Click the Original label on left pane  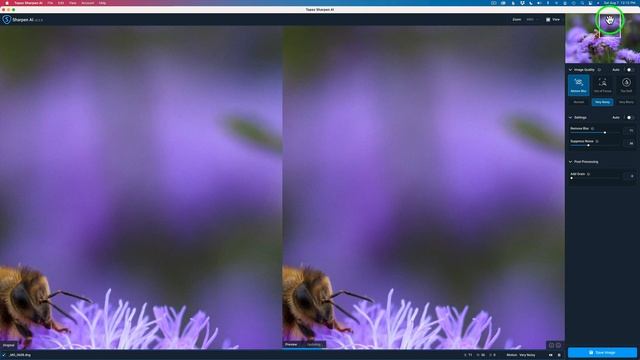pyautogui.click(x=9, y=345)
